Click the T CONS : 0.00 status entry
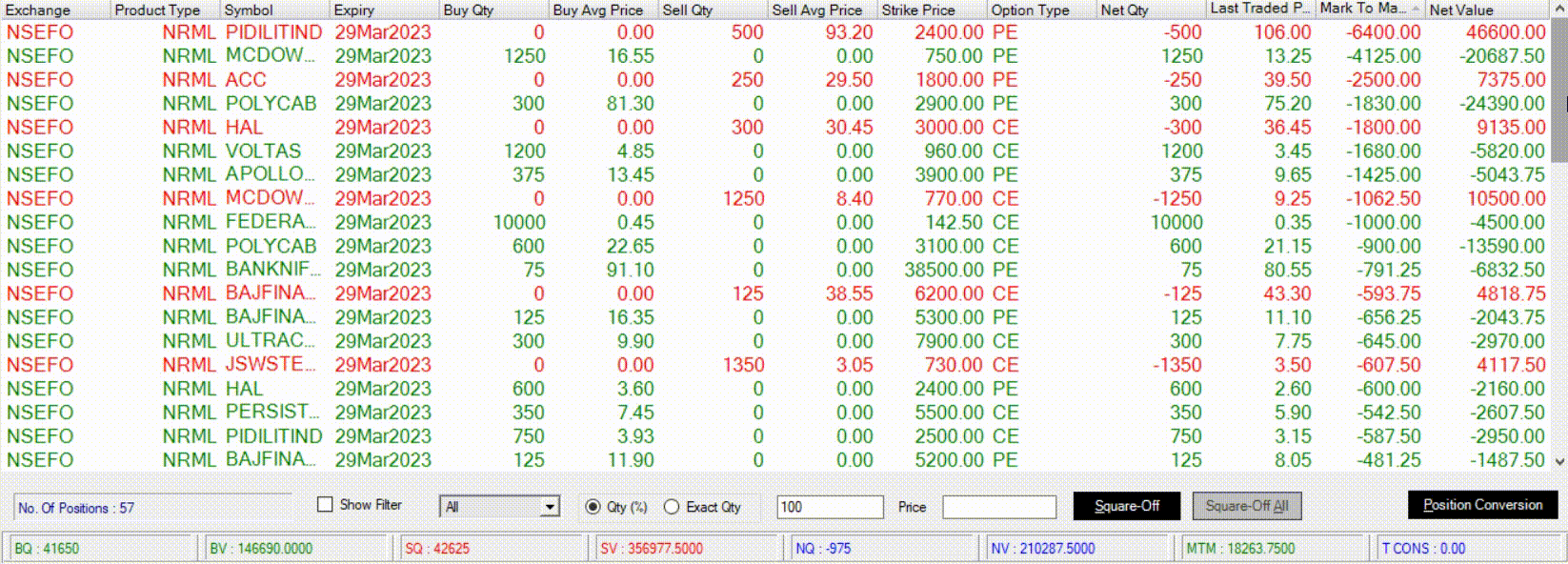Image resolution: width=1568 pixels, height=564 pixels. tap(1423, 548)
